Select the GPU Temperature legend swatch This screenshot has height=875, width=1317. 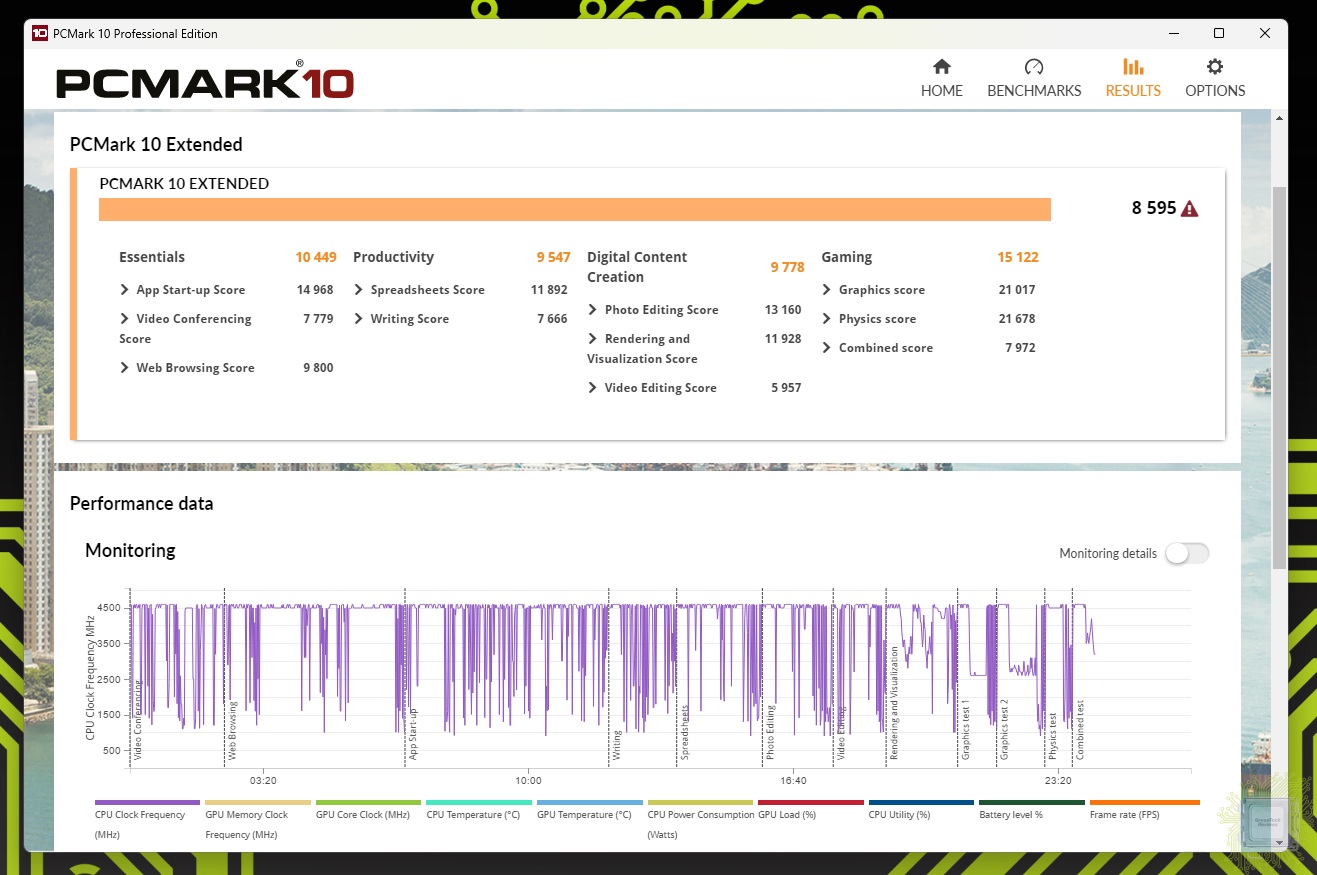(x=589, y=802)
